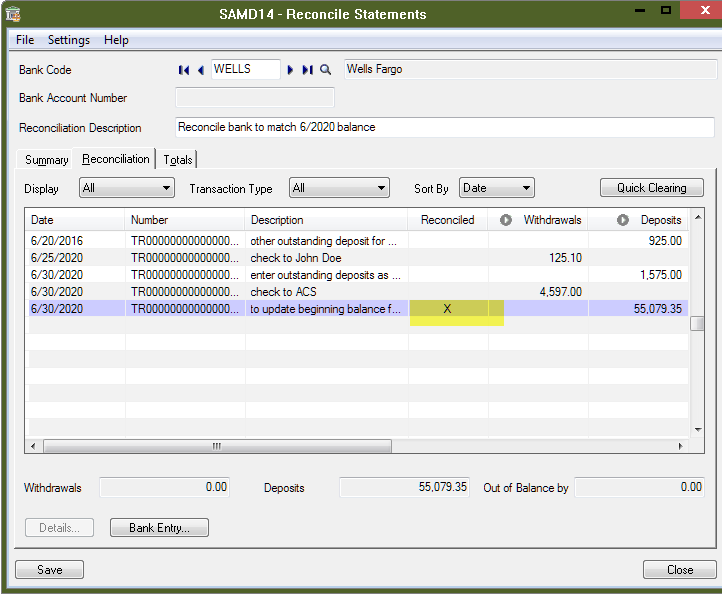This screenshot has width=722, height=603.
Task: Expand the Transaction Type dropdown
Action: (x=338, y=188)
